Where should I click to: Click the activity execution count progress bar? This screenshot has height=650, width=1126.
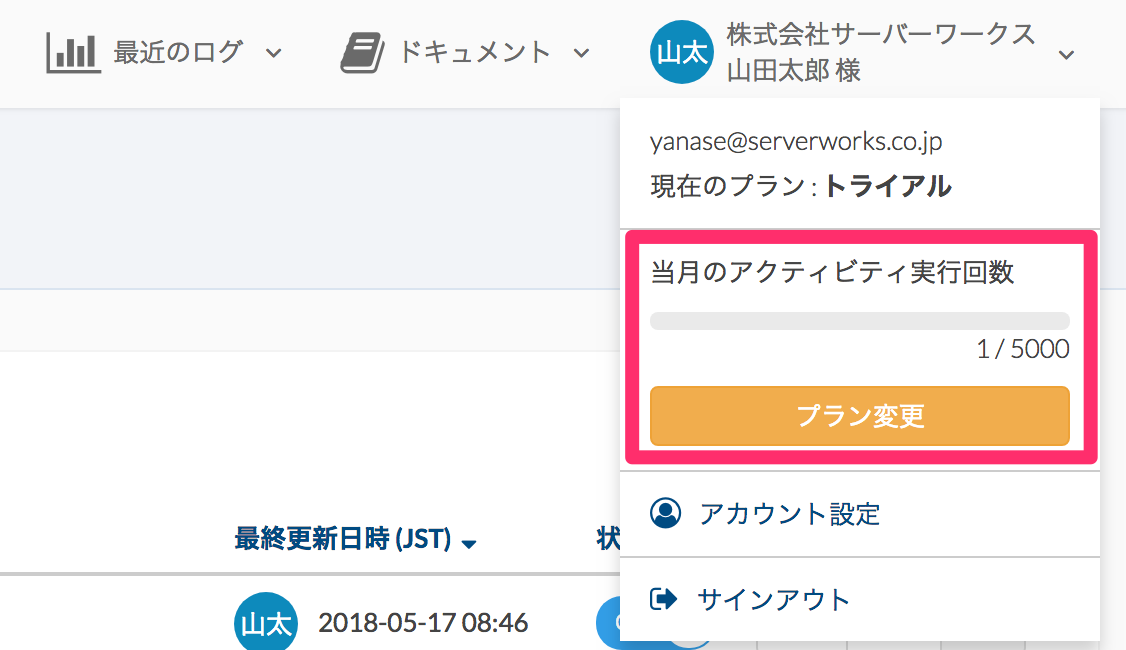coord(860,320)
